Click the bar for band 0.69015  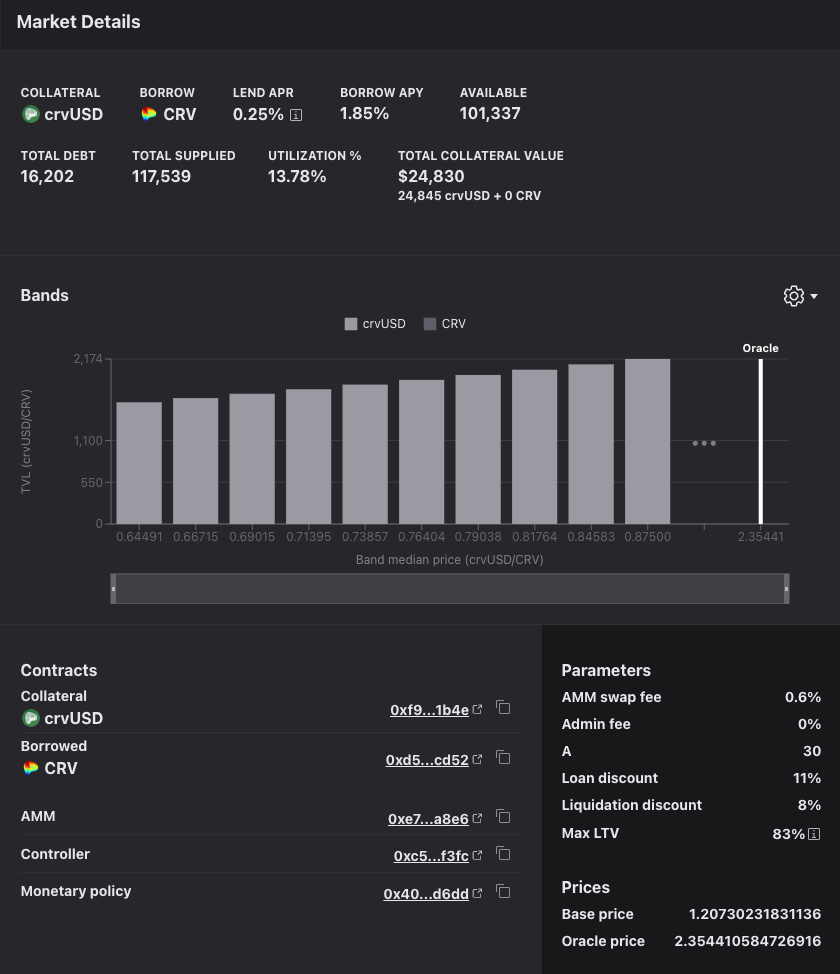[x=252, y=458]
